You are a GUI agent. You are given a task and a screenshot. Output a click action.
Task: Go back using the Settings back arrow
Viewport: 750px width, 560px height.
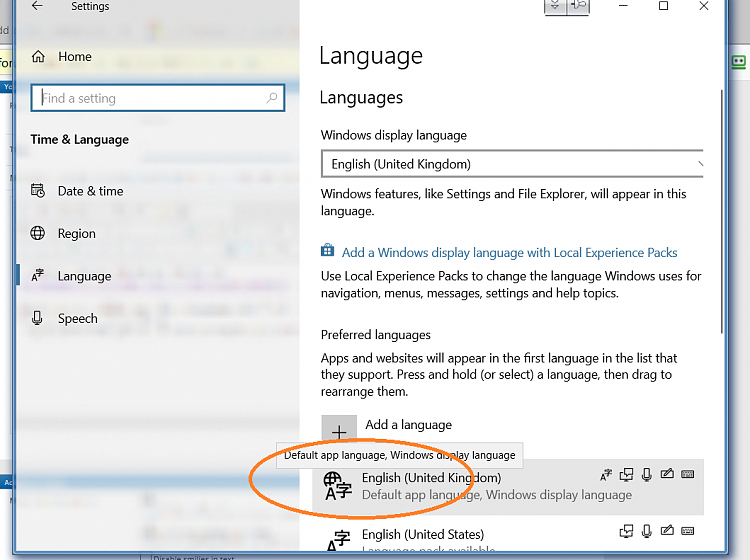tap(37, 6)
